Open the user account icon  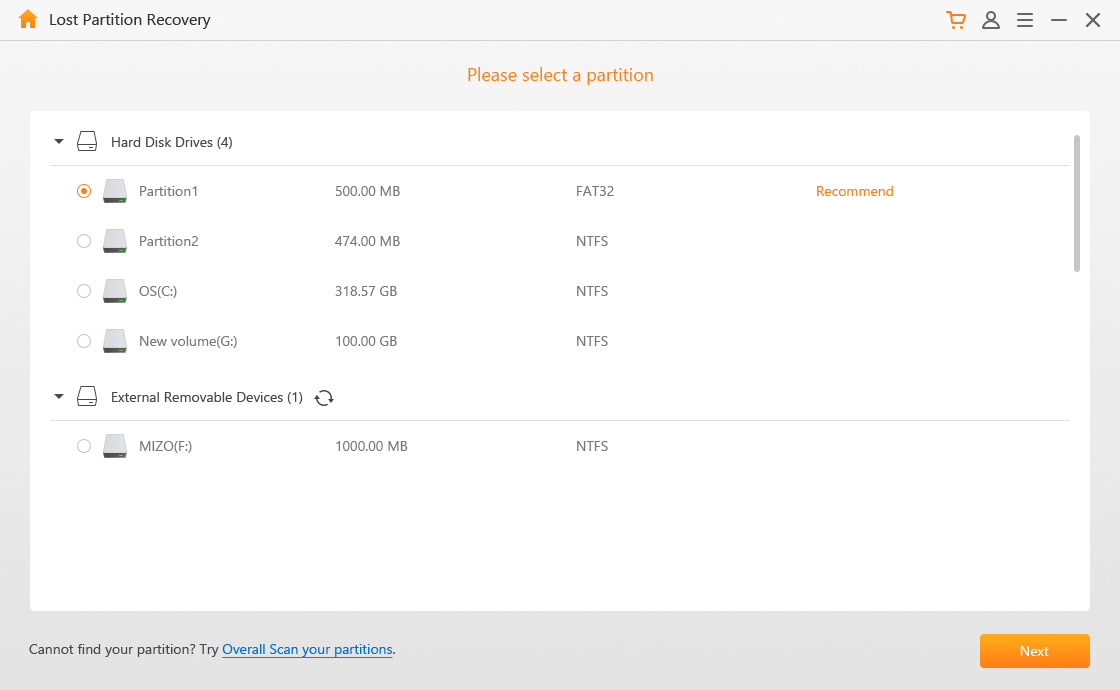click(991, 19)
